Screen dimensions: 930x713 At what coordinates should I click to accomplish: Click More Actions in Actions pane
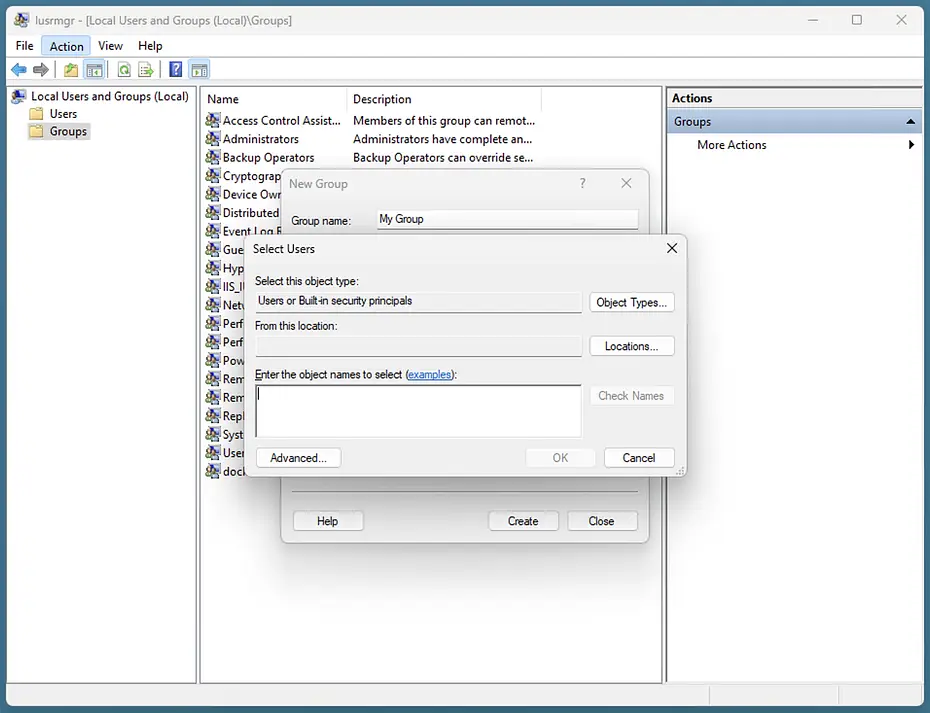tap(731, 145)
